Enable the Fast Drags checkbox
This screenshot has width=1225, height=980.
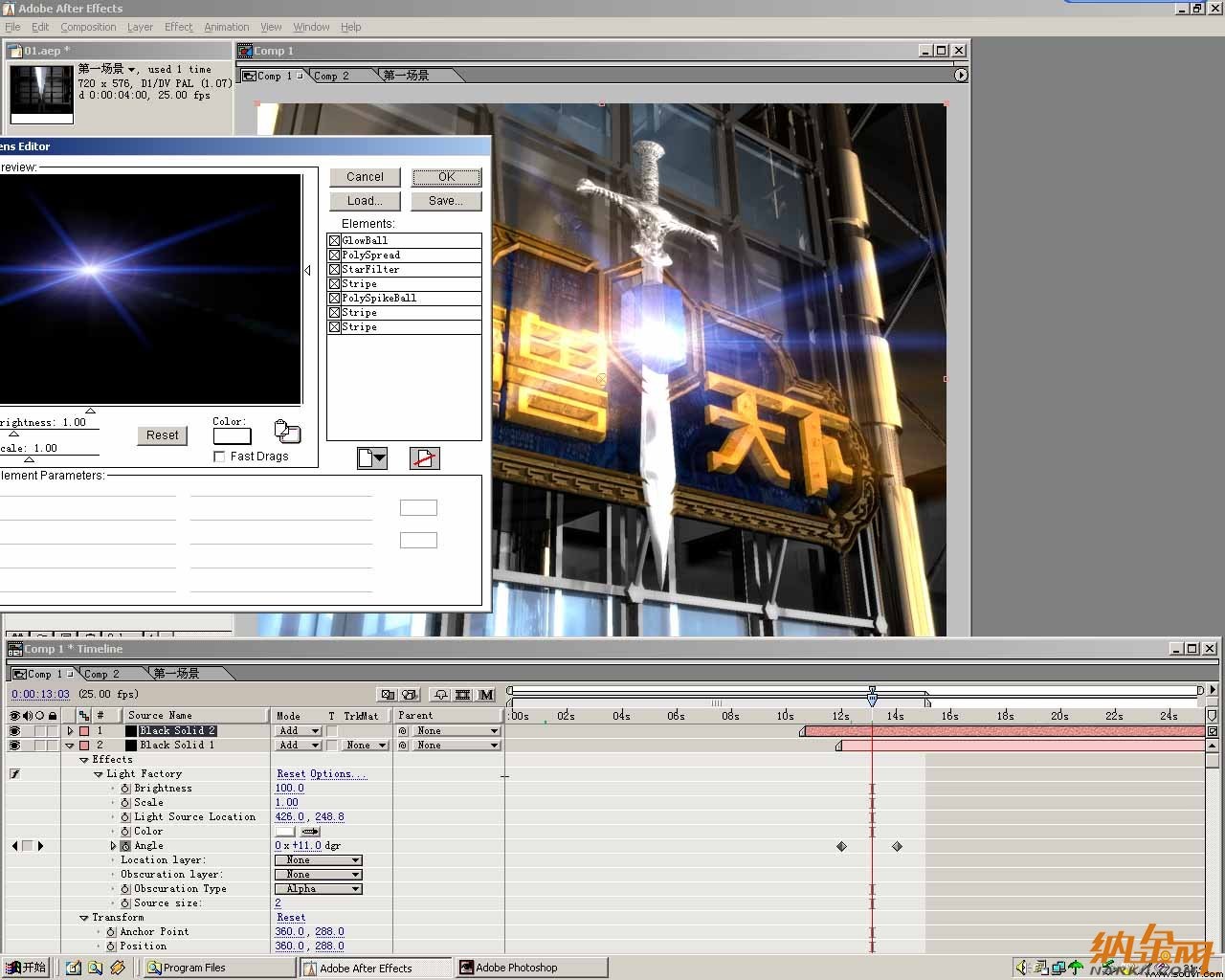click(x=219, y=457)
